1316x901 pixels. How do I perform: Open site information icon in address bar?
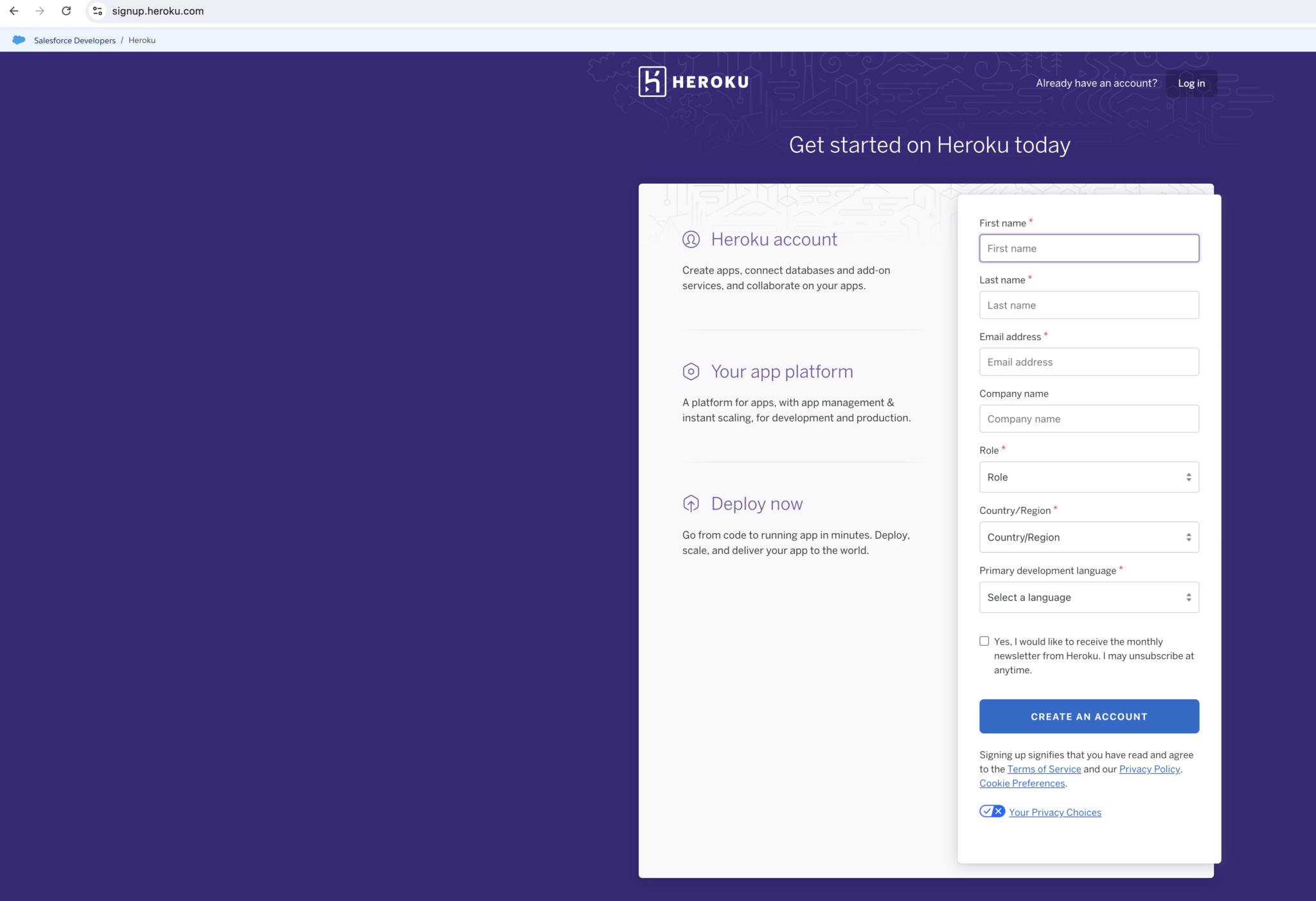click(98, 11)
